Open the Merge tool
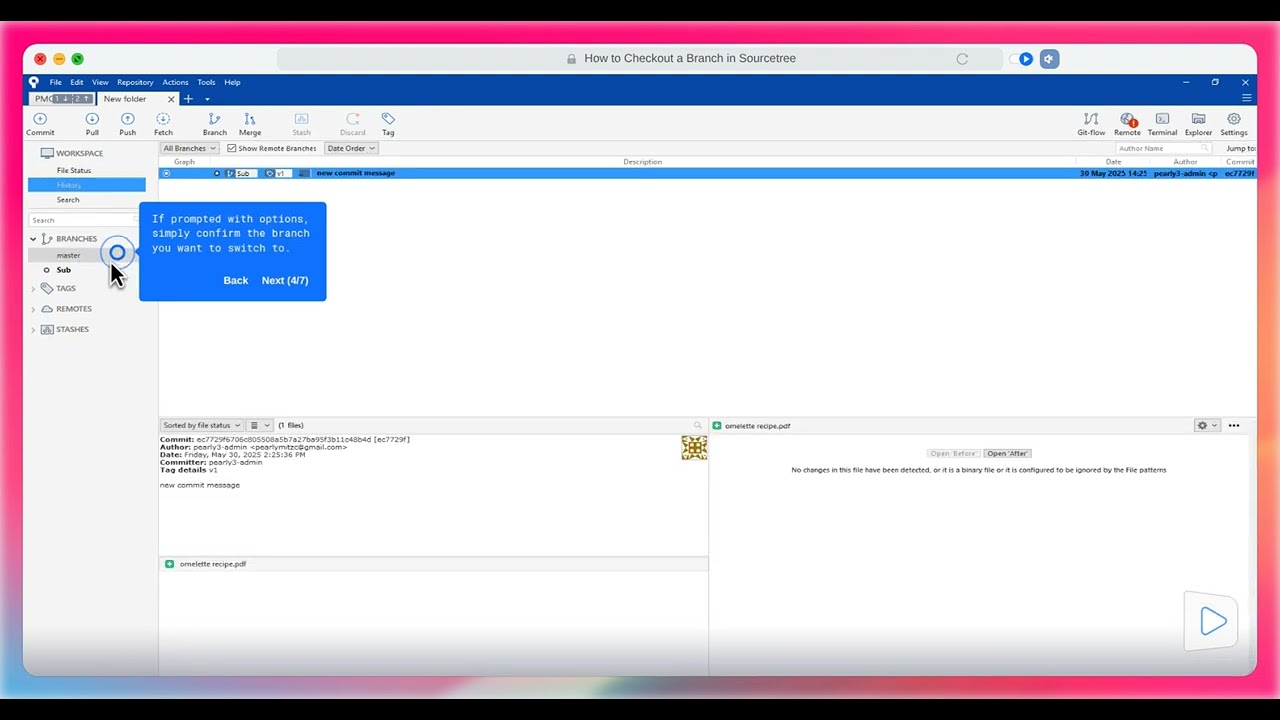The height and width of the screenshot is (720, 1280). point(250,124)
